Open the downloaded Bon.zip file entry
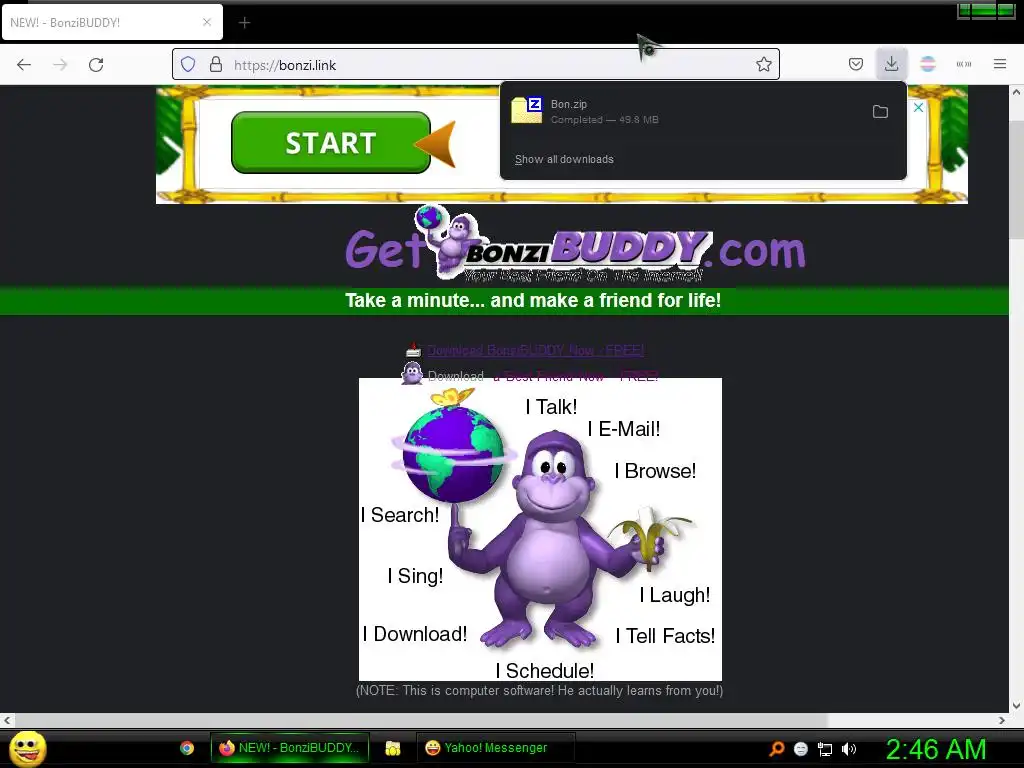Viewport: 1024px width, 768px height. click(682, 112)
